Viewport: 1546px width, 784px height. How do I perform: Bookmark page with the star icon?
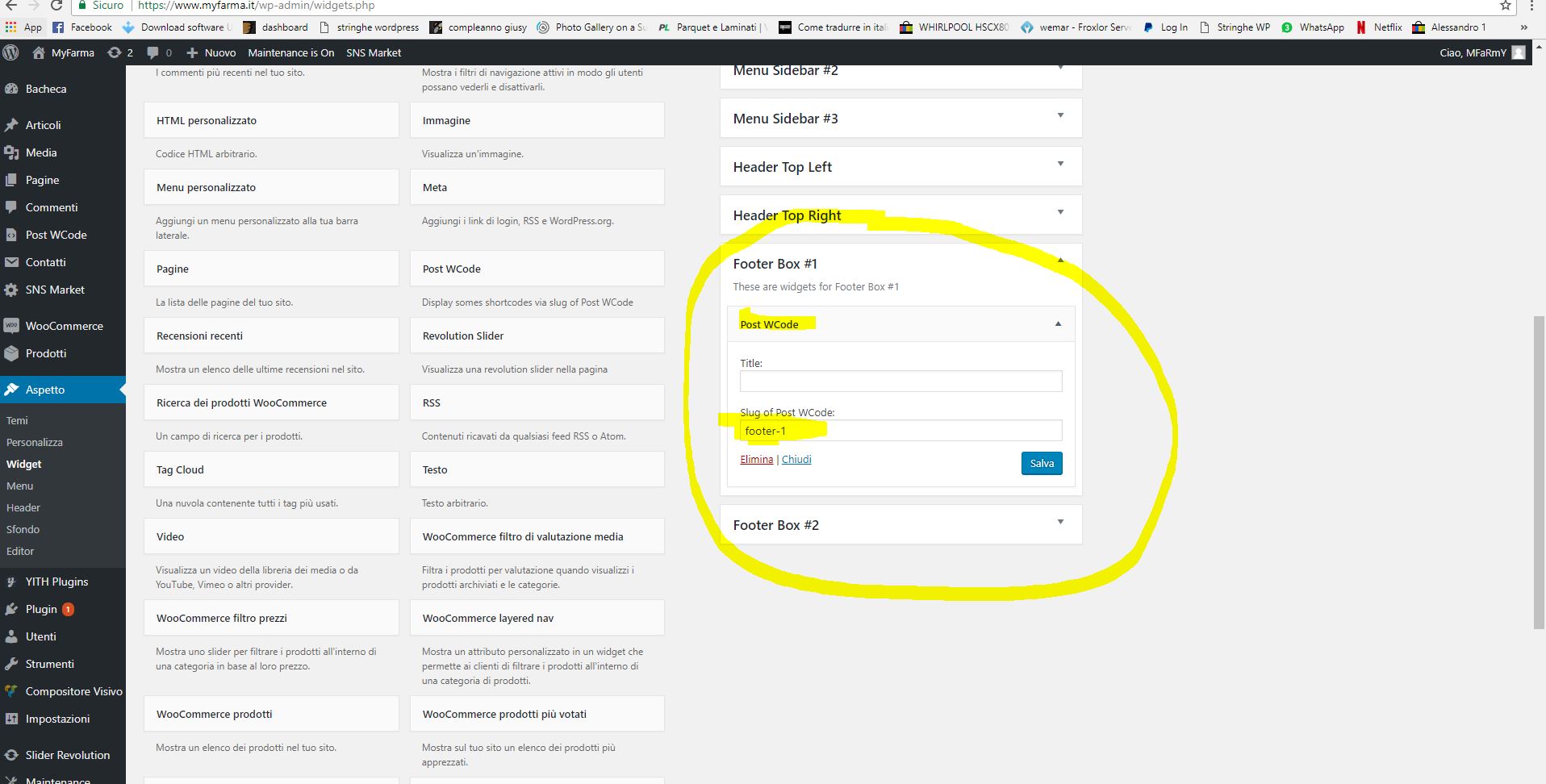click(x=1506, y=6)
